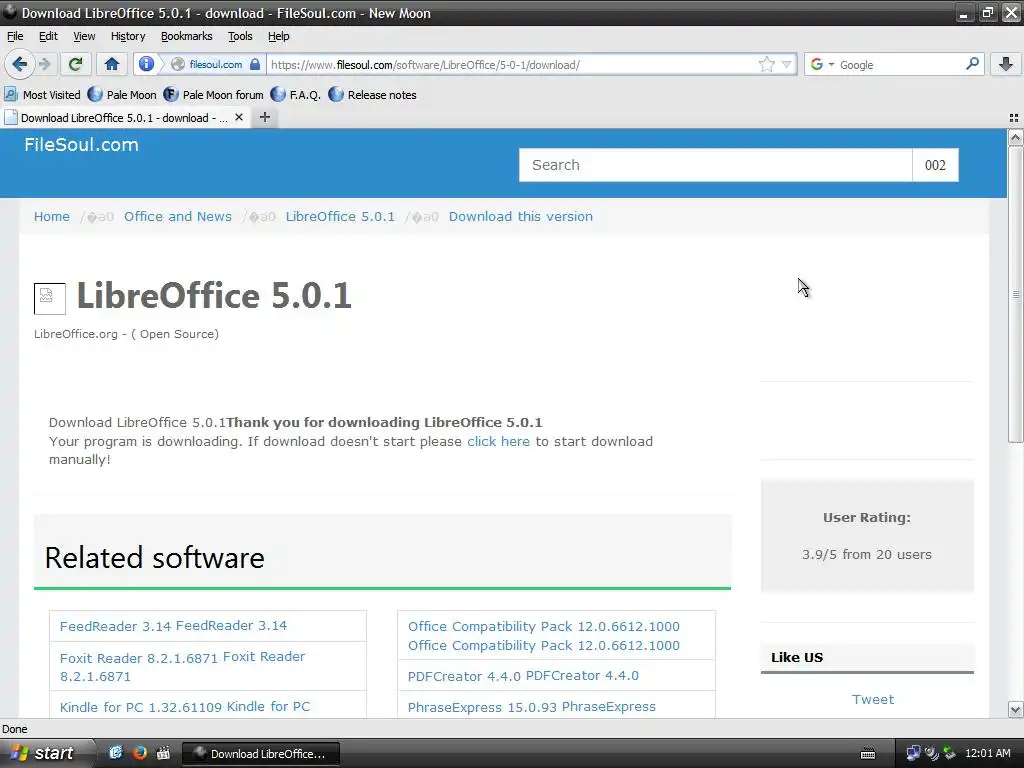
Task: Open Office Compatibility Pack 12.0.6612.1000 link
Action: point(544,636)
